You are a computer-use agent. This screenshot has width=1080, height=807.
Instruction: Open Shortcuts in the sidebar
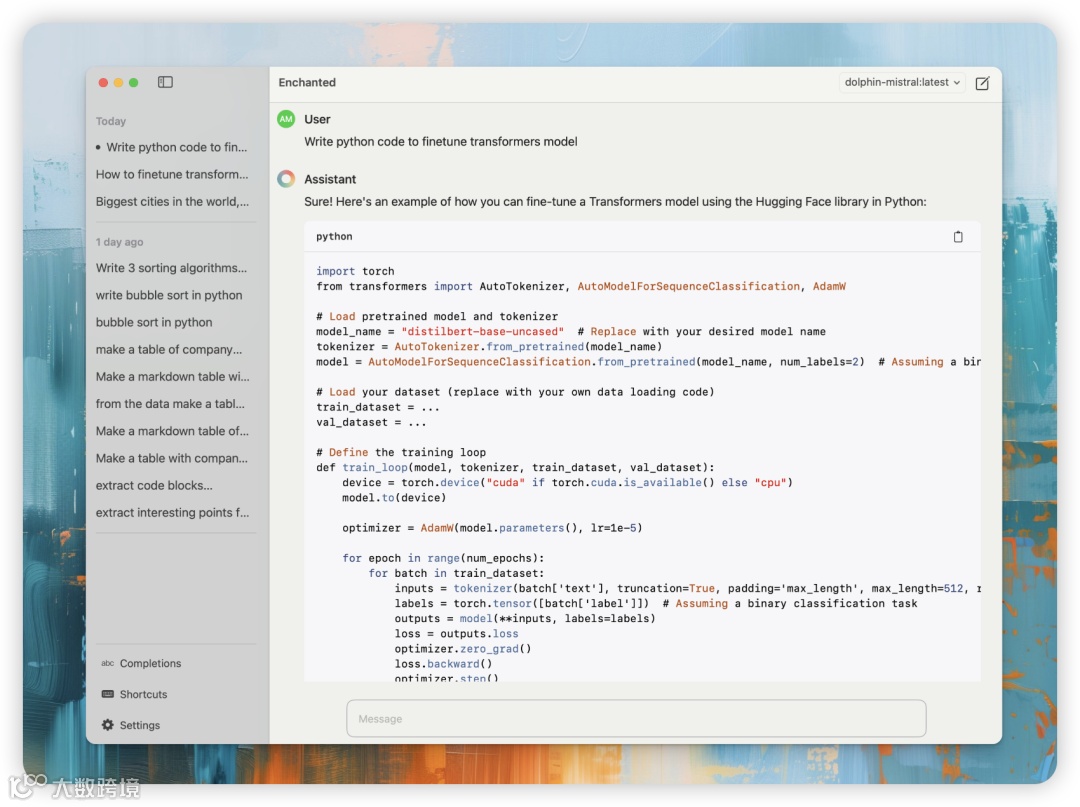(x=143, y=694)
